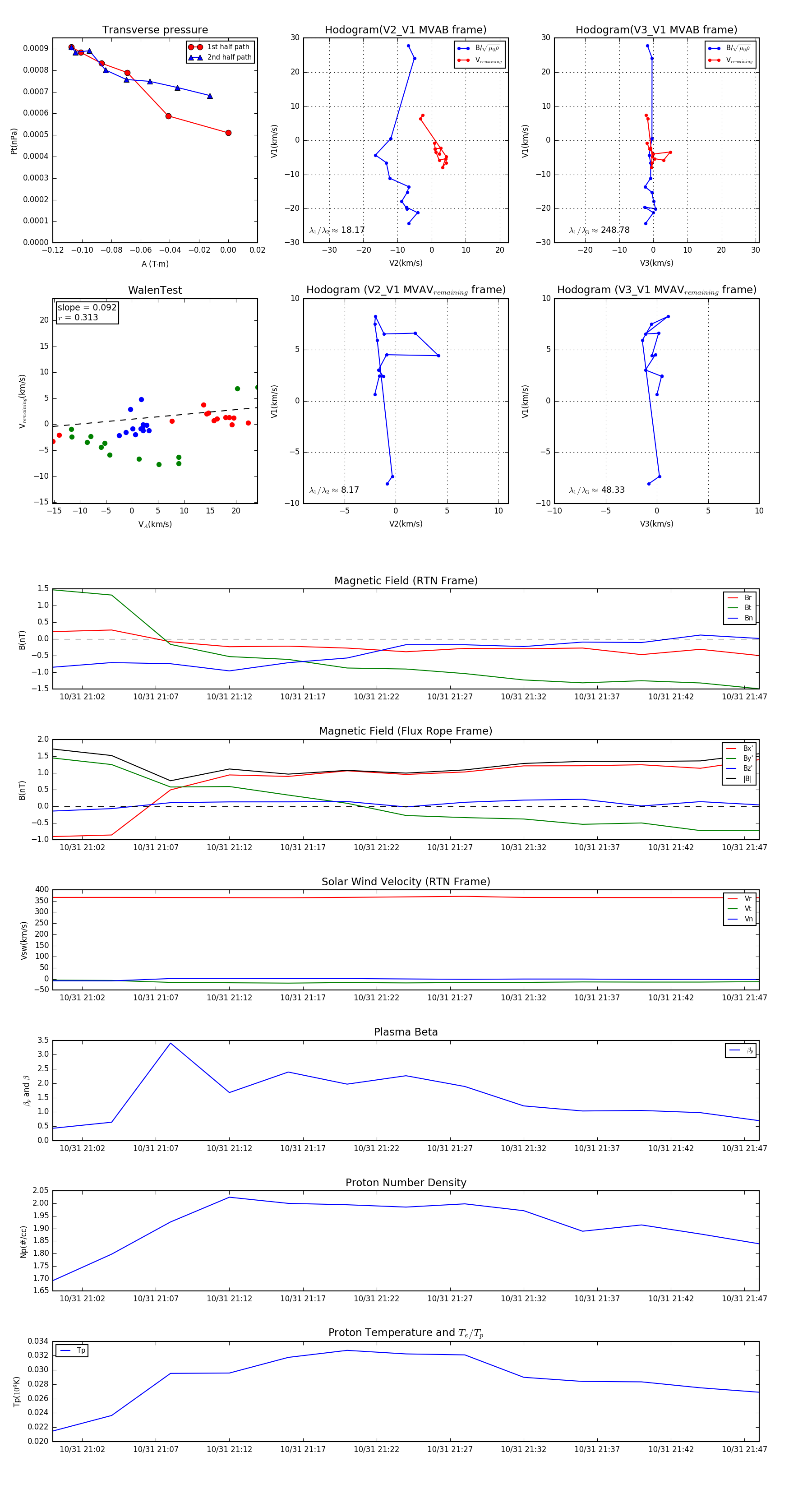
Task: Click the "Plasma Beta" plot title
Action: tap(406, 1032)
